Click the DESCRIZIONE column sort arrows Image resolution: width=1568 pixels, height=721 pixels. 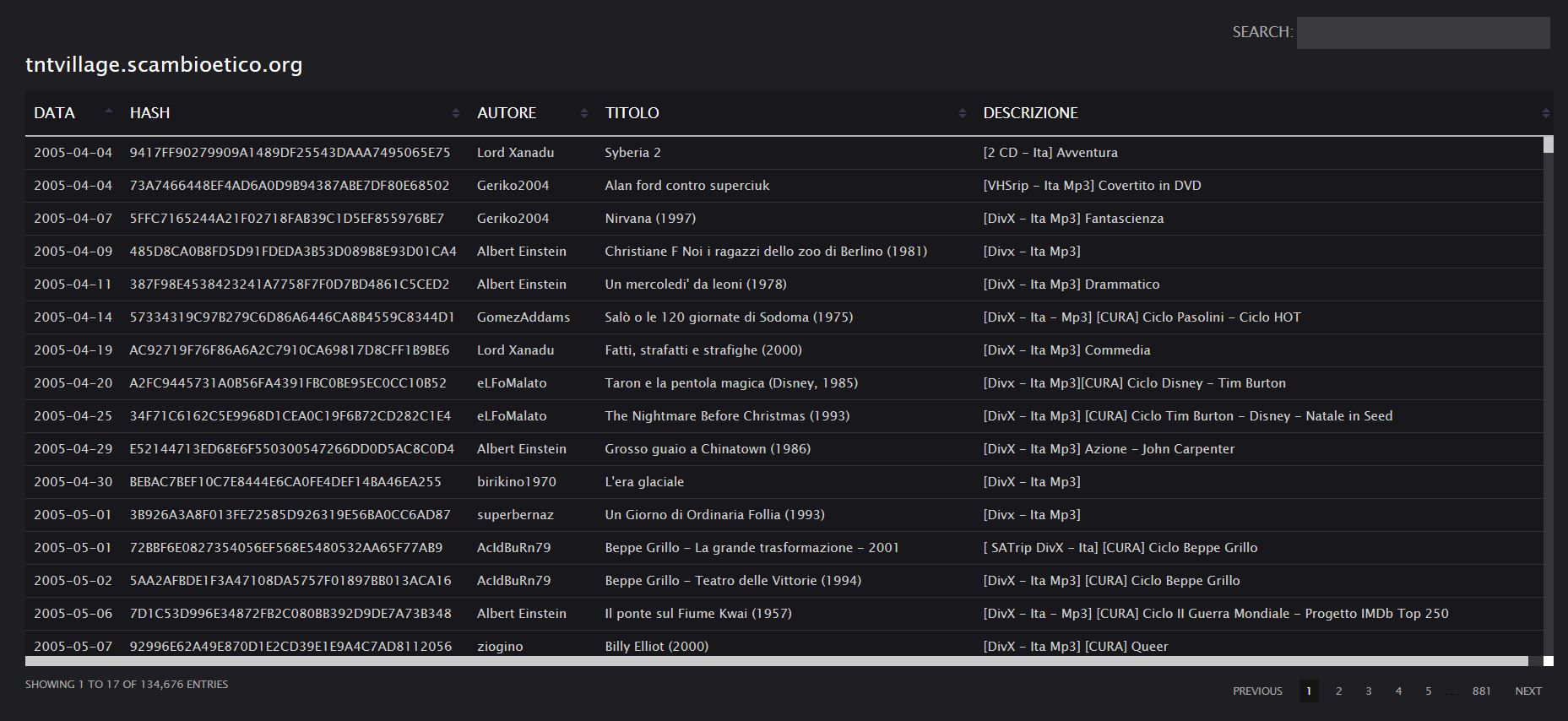(1545, 113)
